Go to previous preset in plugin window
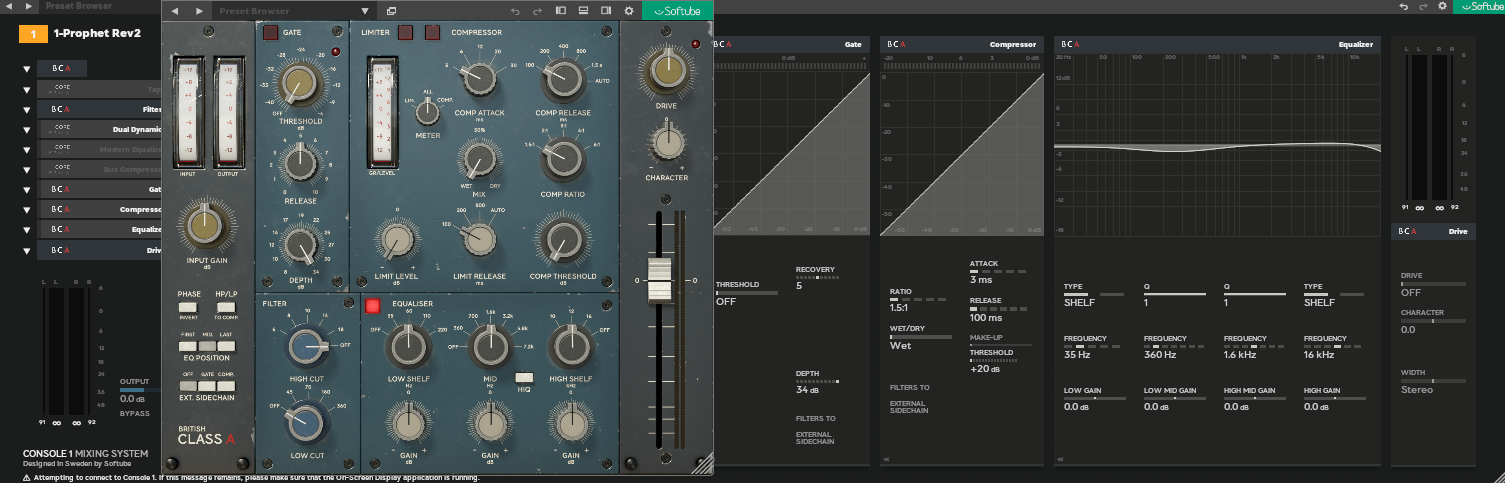1505x483 pixels. point(176,11)
